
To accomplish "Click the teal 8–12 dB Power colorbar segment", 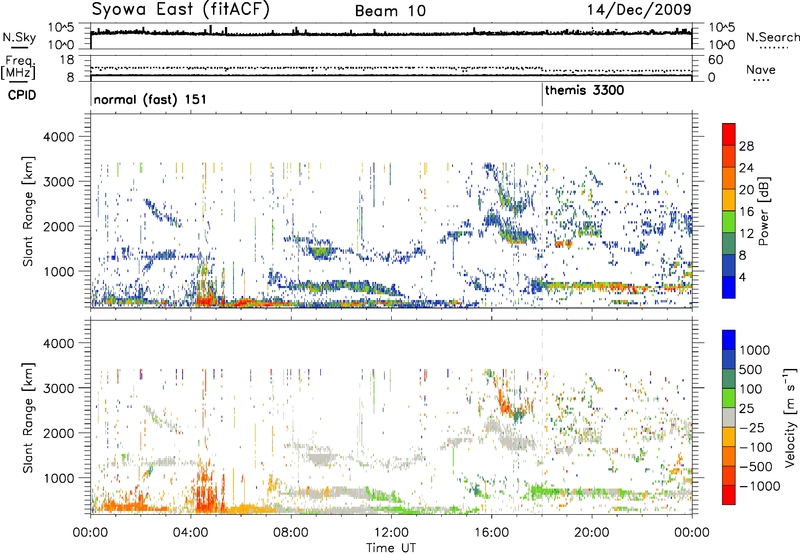I will pos(729,244).
